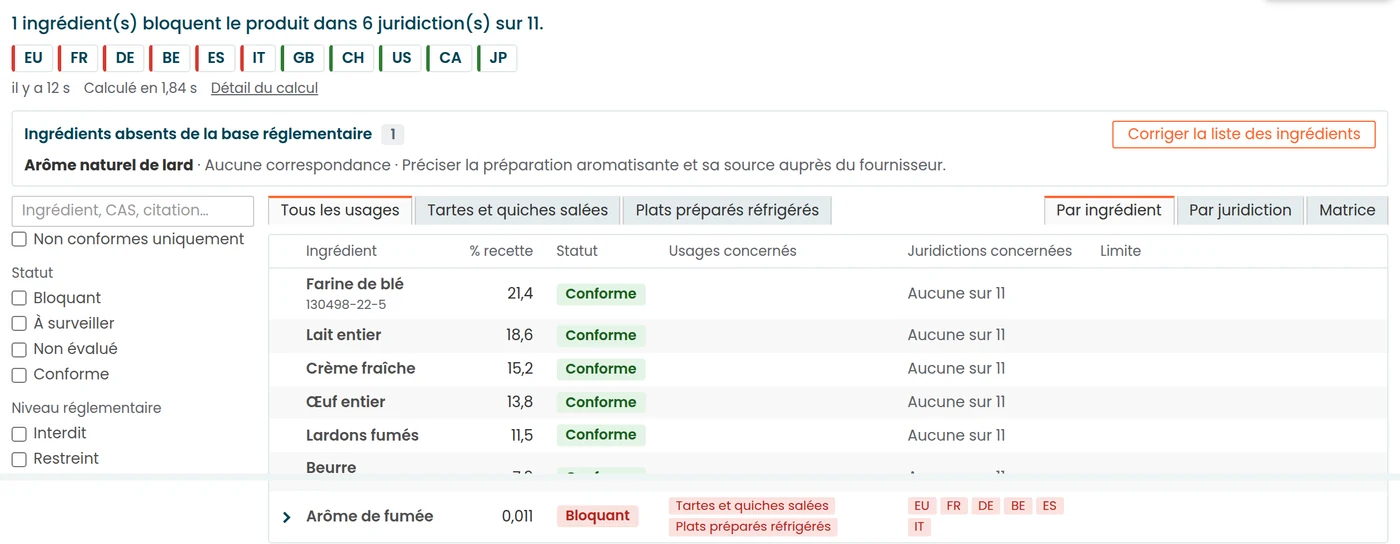Click the Arôme de fumée ingredient name
This screenshot has width=1400, height=544.
[370, 517]
